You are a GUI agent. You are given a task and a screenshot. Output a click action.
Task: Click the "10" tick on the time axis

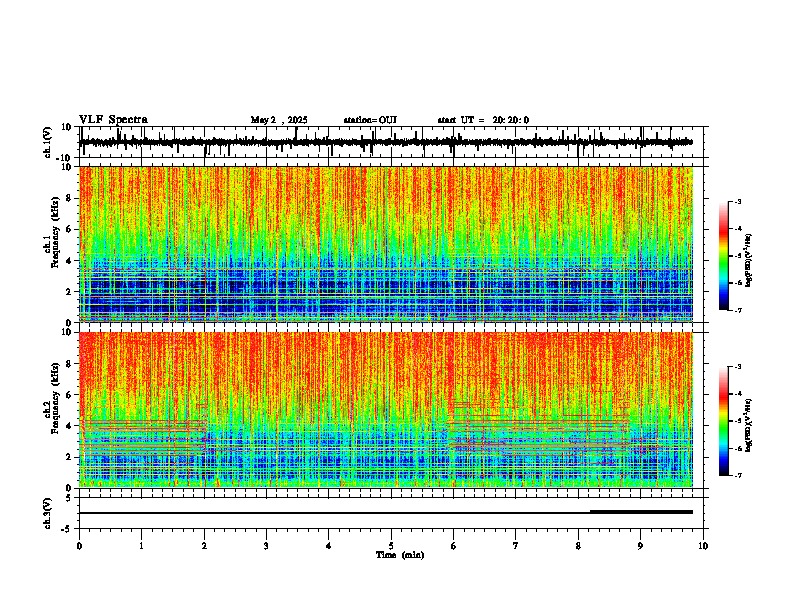[703, 546]
